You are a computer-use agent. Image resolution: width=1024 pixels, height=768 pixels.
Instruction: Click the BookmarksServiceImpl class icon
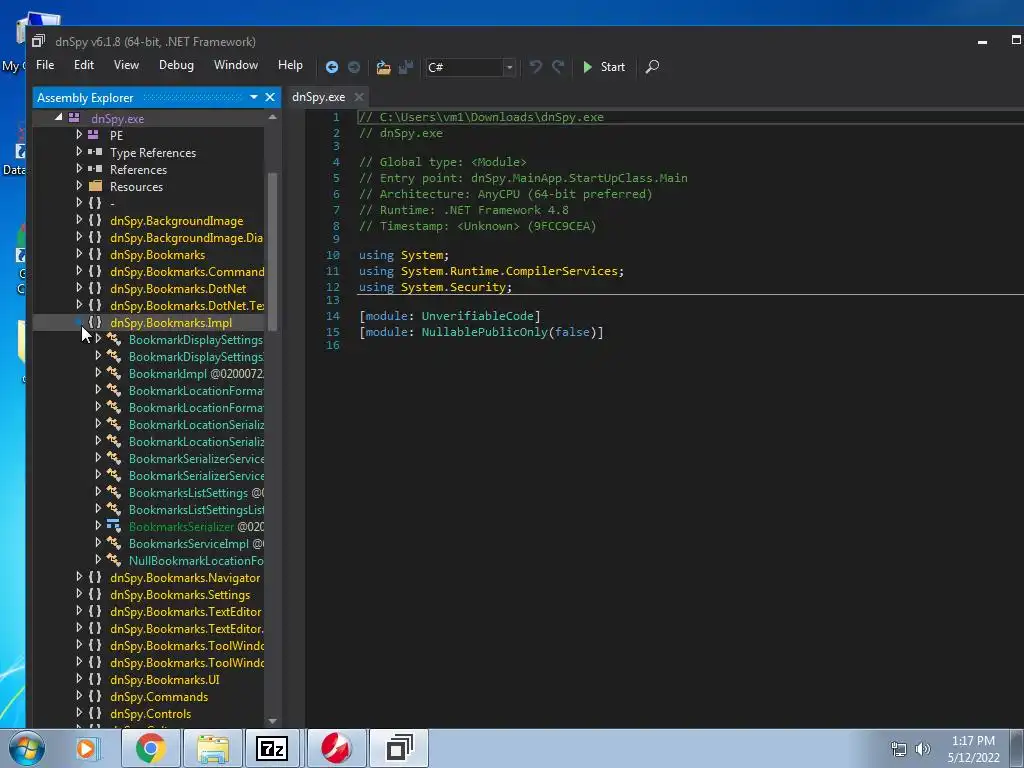(114, 543)
